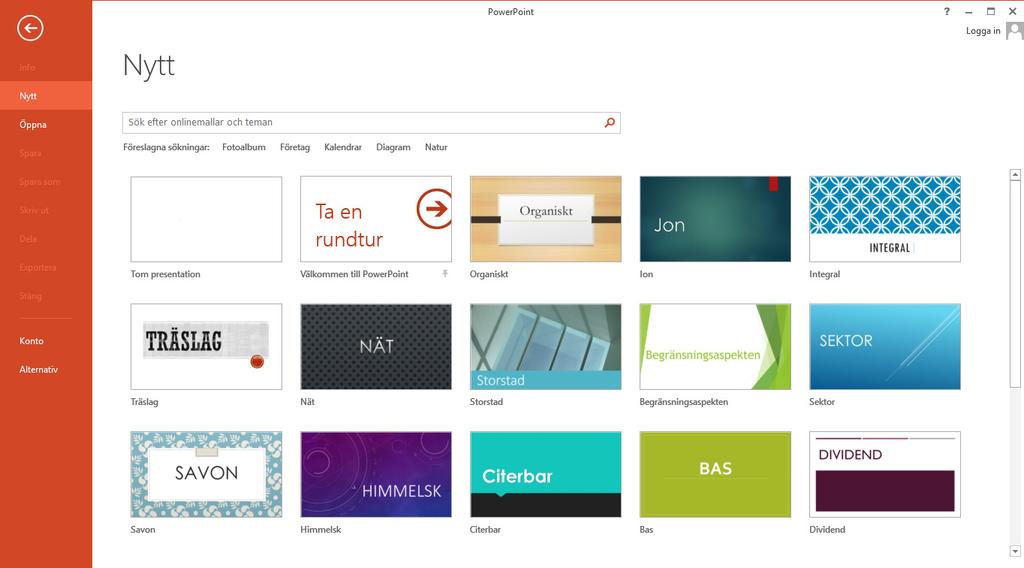Screen dimensions: 1024x568
Task: Open the Ta en rundtur thumbnail
Action: [x=376, y=219]
